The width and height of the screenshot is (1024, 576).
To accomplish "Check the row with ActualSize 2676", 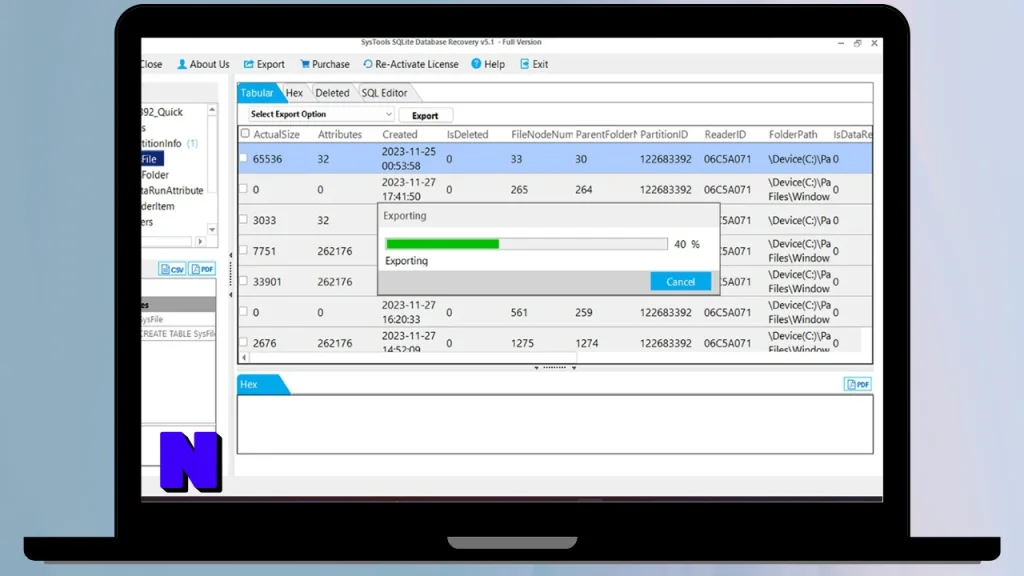I will [x=244, y=342].
